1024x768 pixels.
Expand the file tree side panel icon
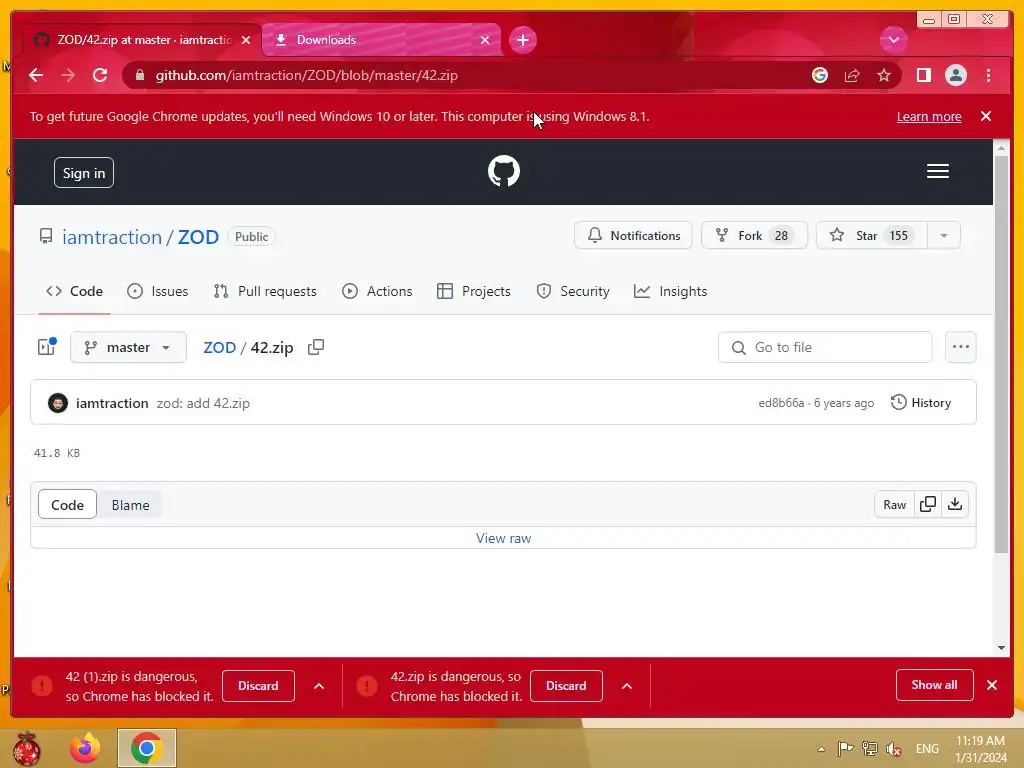tap(47, 347)
